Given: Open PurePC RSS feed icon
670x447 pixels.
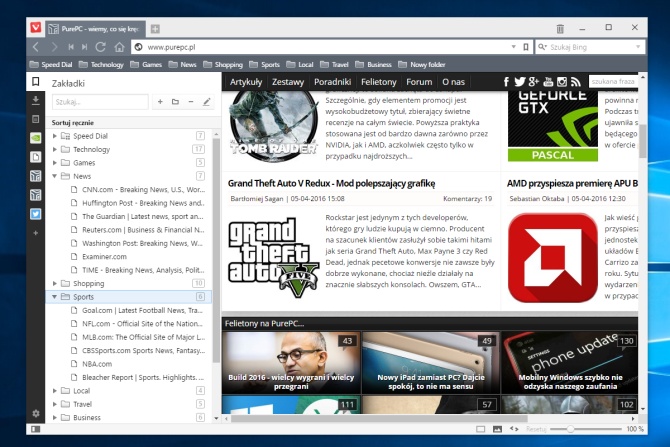Looking at the screenshot, I should pos(576,82).
